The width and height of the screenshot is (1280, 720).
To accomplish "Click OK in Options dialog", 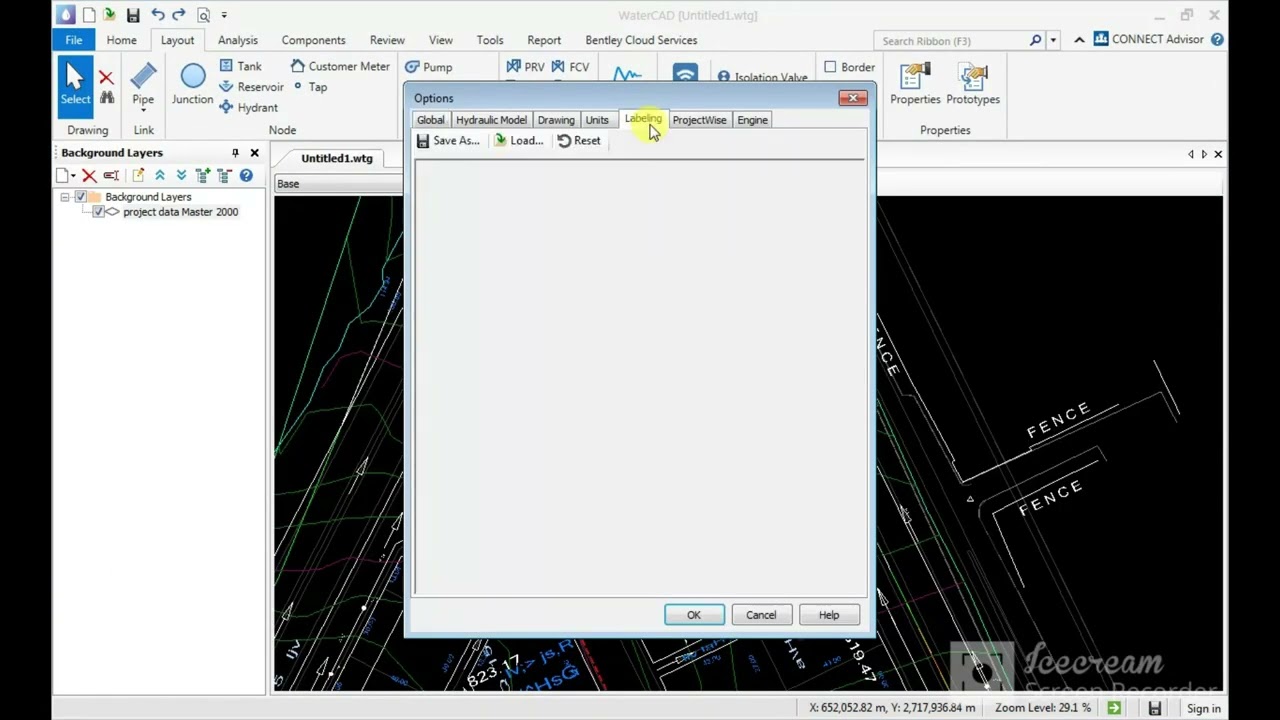I will pos(694,615).
